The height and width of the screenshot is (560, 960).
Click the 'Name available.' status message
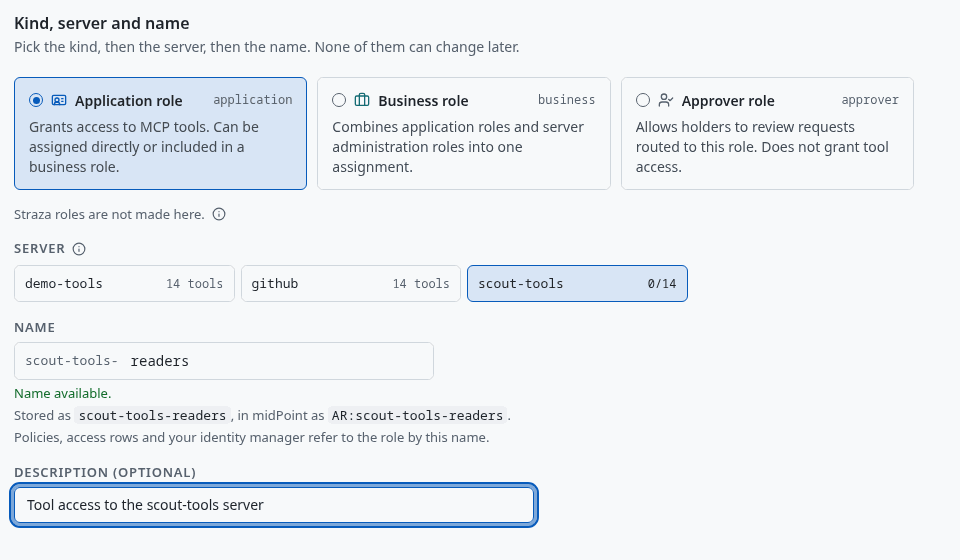tap(62, 394)
